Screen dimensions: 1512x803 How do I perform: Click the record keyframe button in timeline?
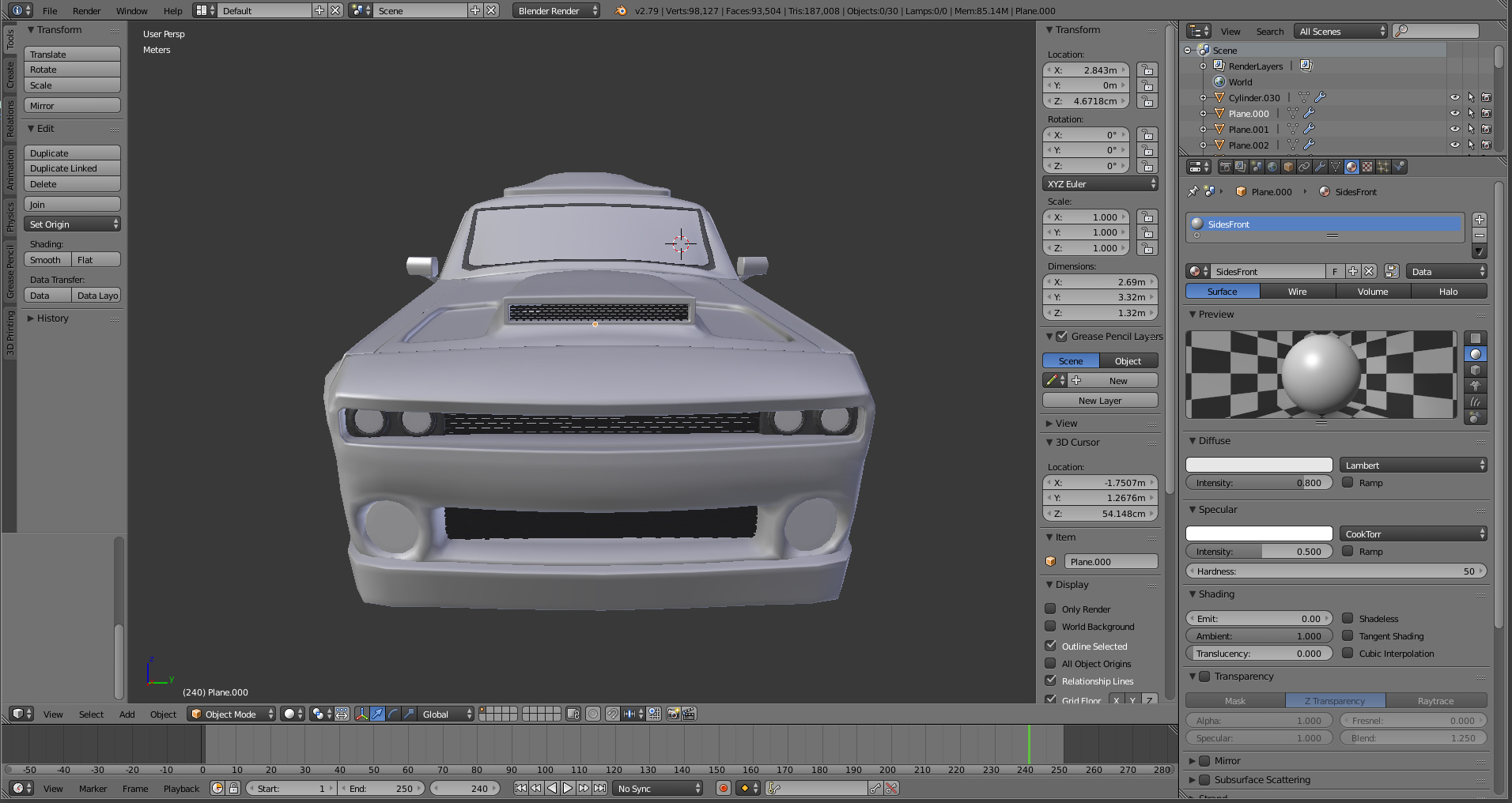click(x=723, y=788)
